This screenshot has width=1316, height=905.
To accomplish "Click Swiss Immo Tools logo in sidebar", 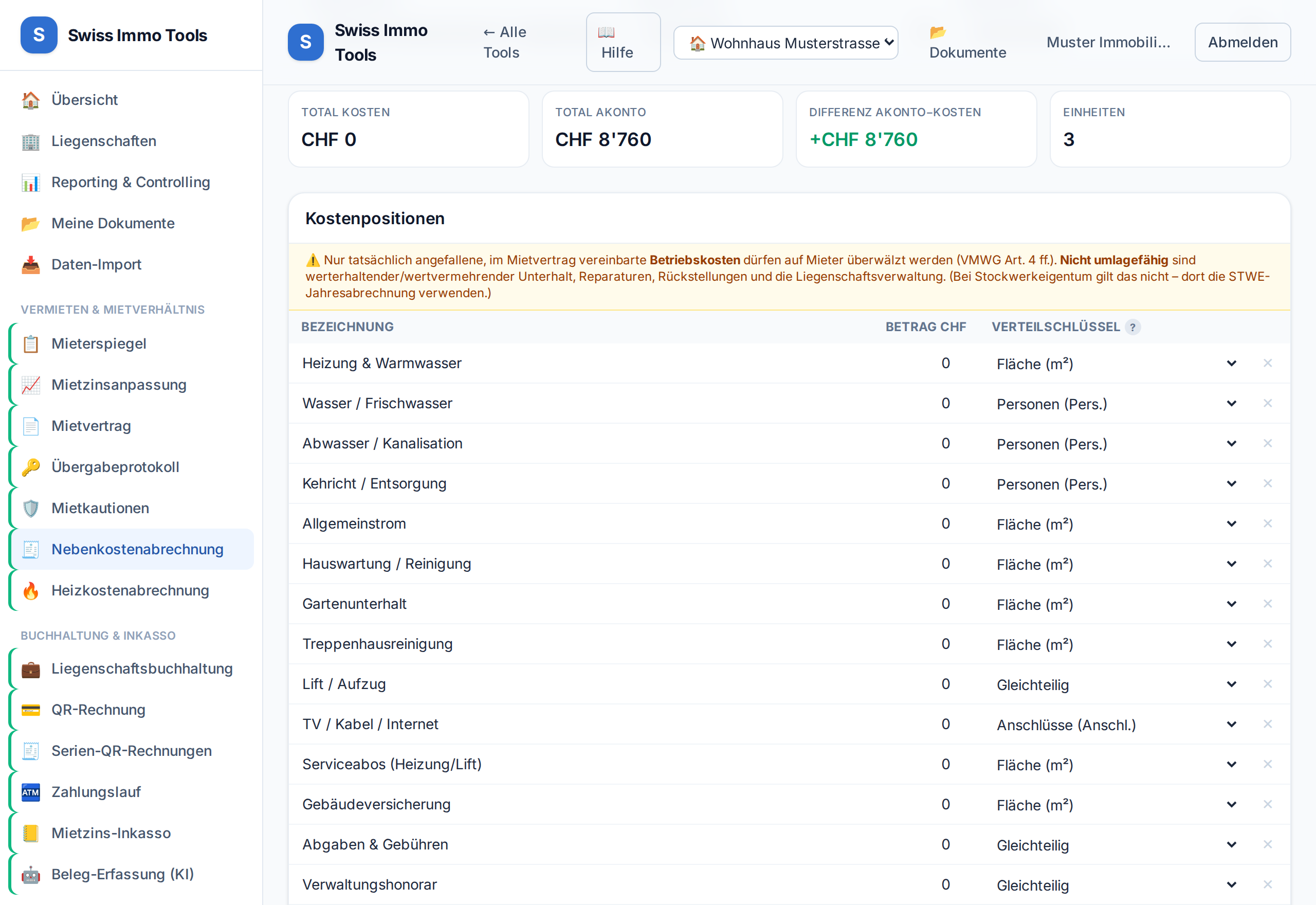I will [x=39, y=35].
